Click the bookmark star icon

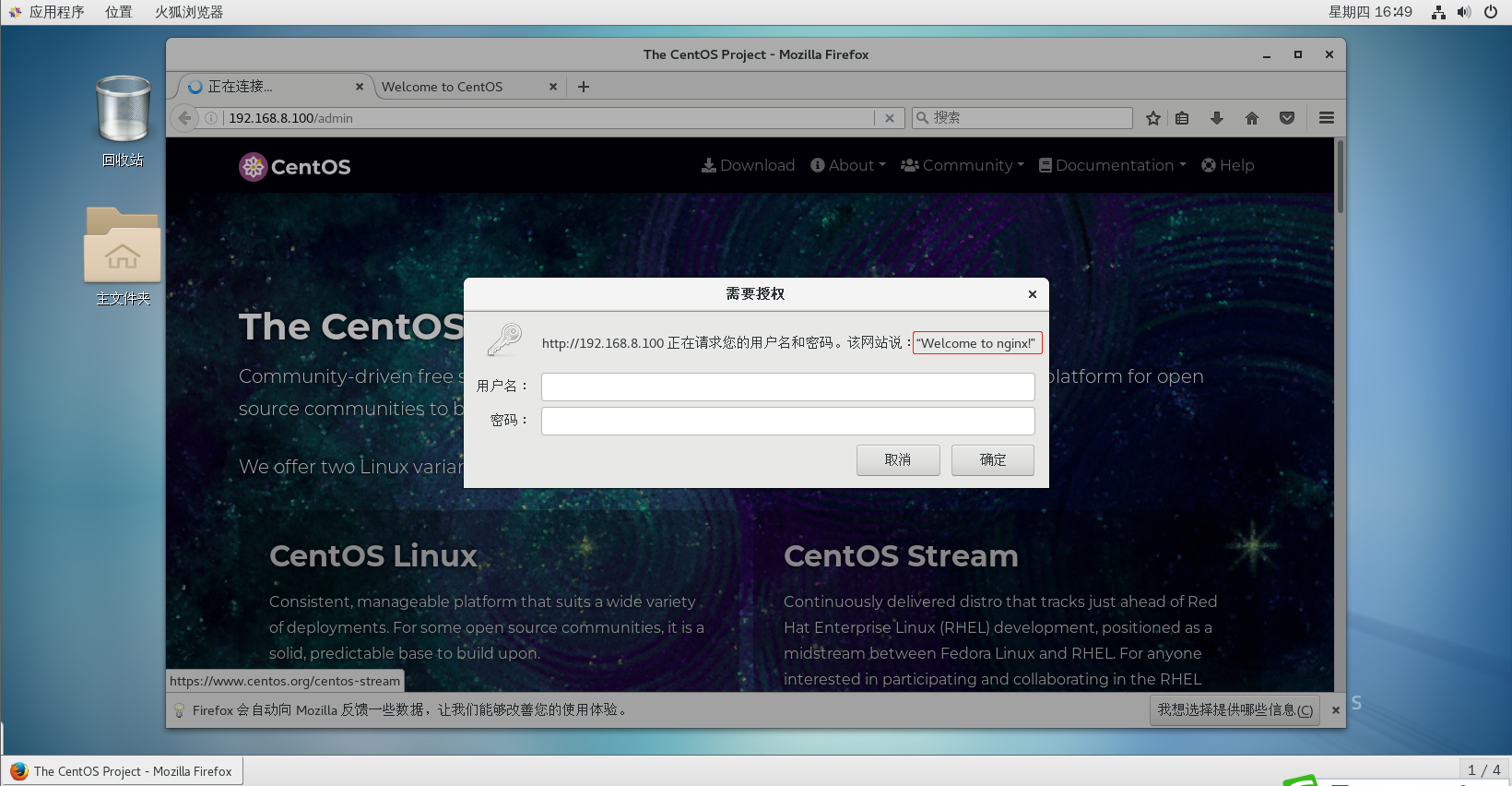click(1152, 118)
